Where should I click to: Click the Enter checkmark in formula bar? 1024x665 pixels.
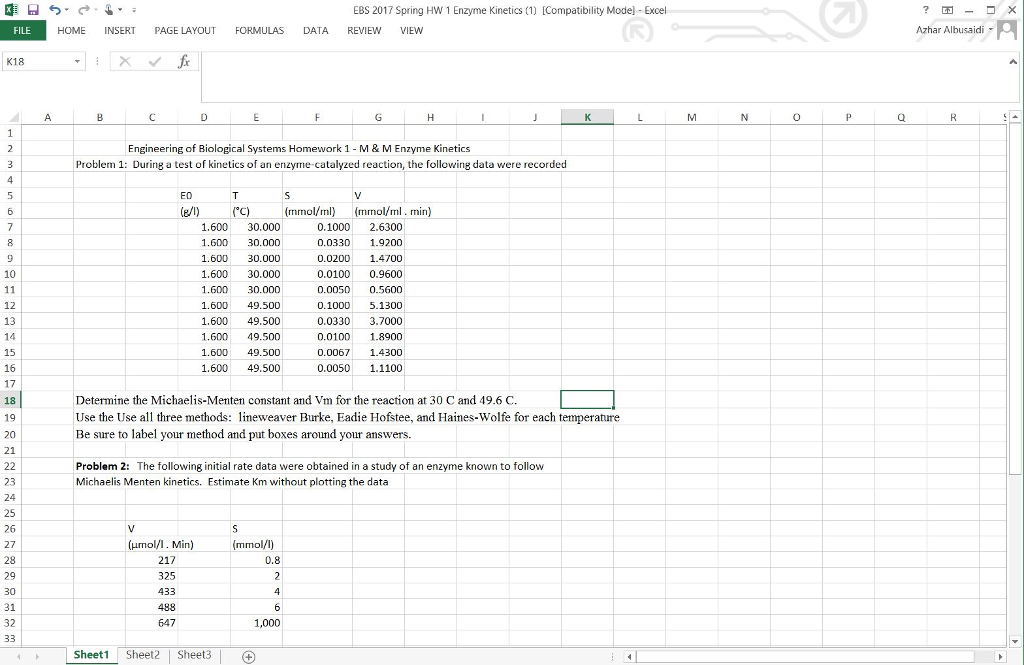156,62
